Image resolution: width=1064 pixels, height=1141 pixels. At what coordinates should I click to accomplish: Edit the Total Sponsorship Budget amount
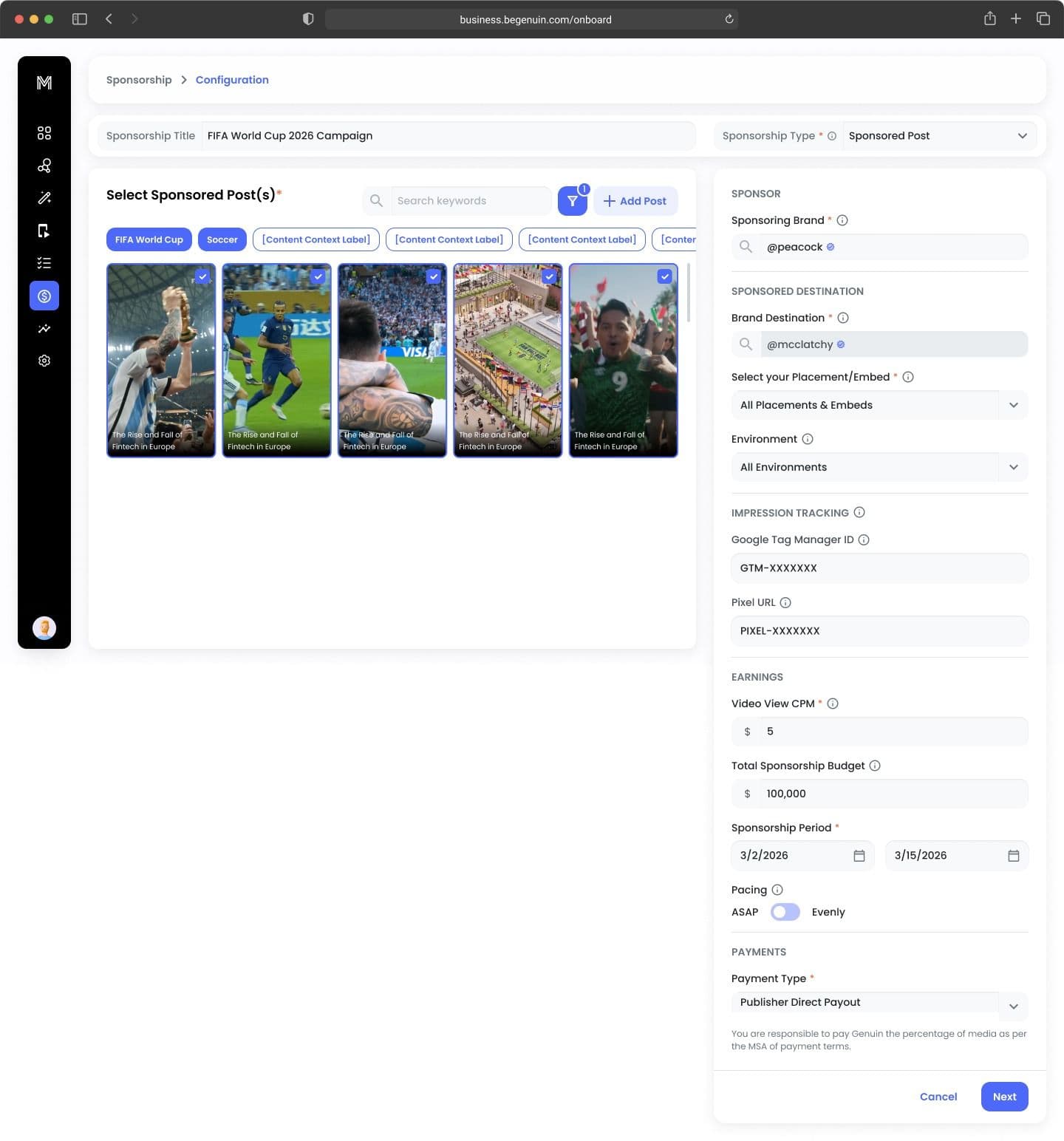point(894,794)
